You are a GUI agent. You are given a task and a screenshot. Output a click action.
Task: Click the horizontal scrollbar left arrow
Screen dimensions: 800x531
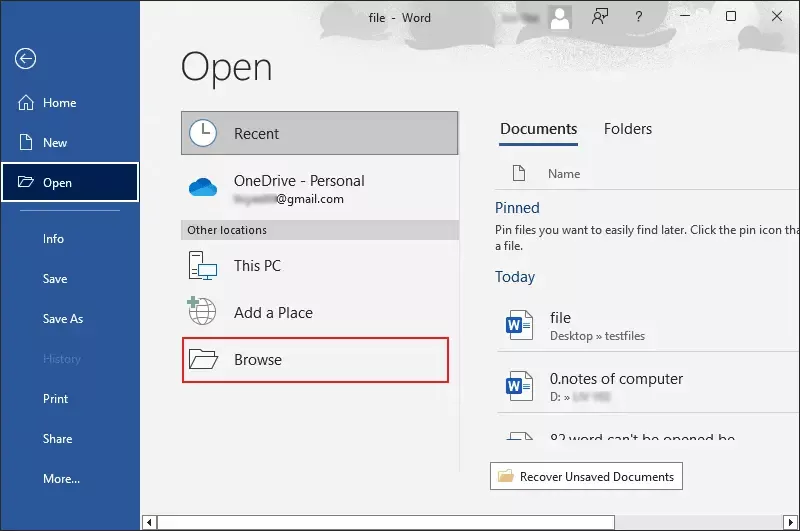tap(149, 522)
